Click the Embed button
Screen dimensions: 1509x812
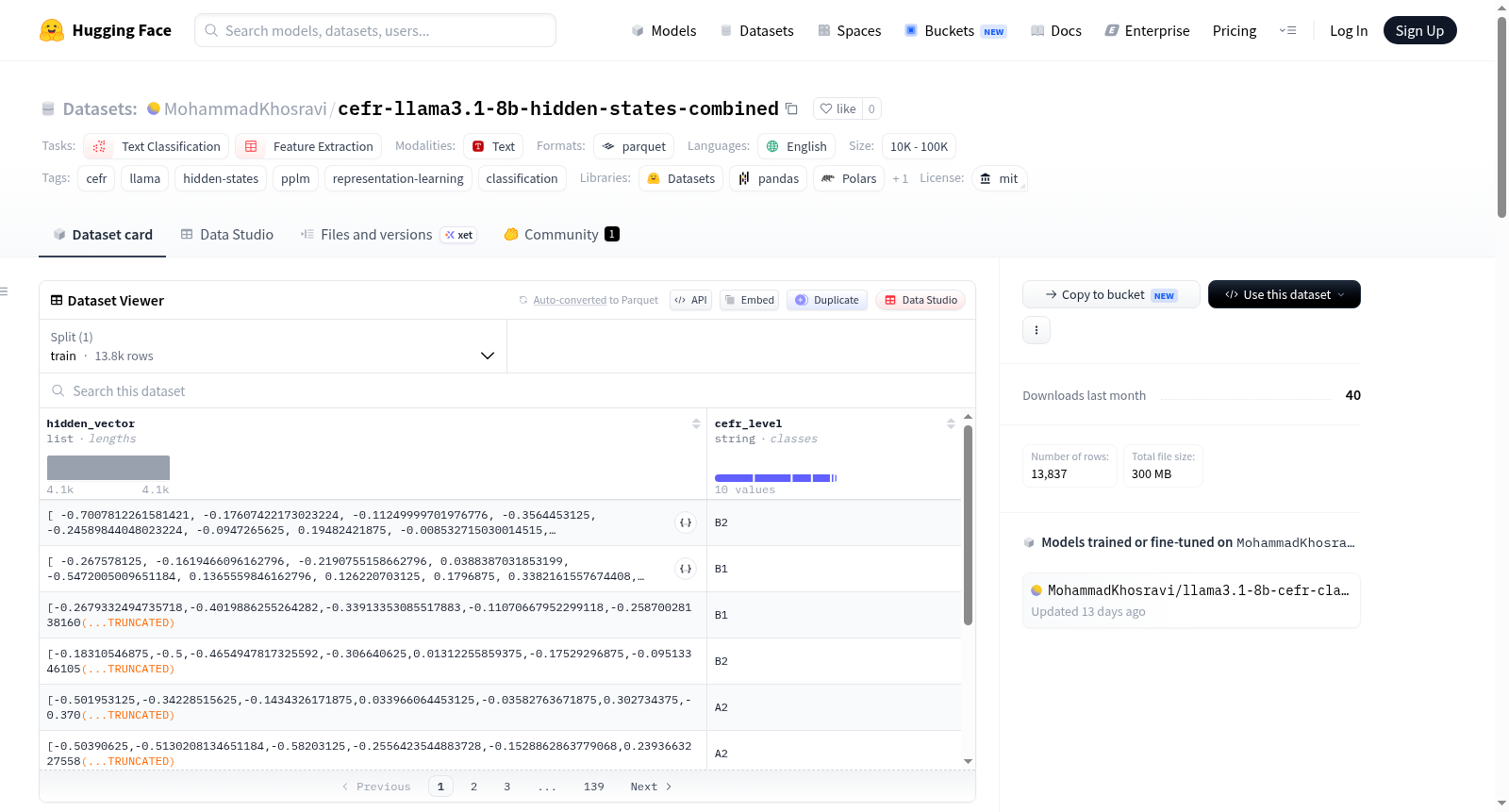(749, 300)
